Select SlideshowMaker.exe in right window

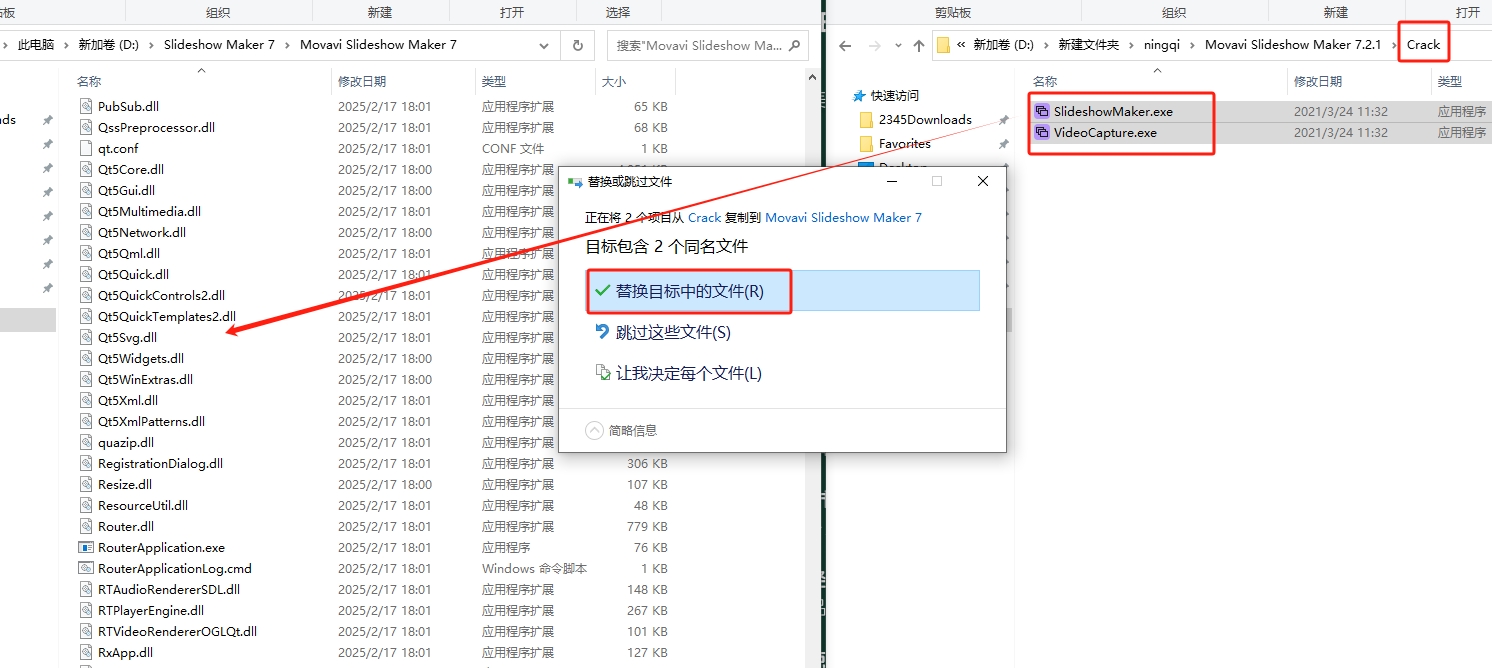point(1113,111)
